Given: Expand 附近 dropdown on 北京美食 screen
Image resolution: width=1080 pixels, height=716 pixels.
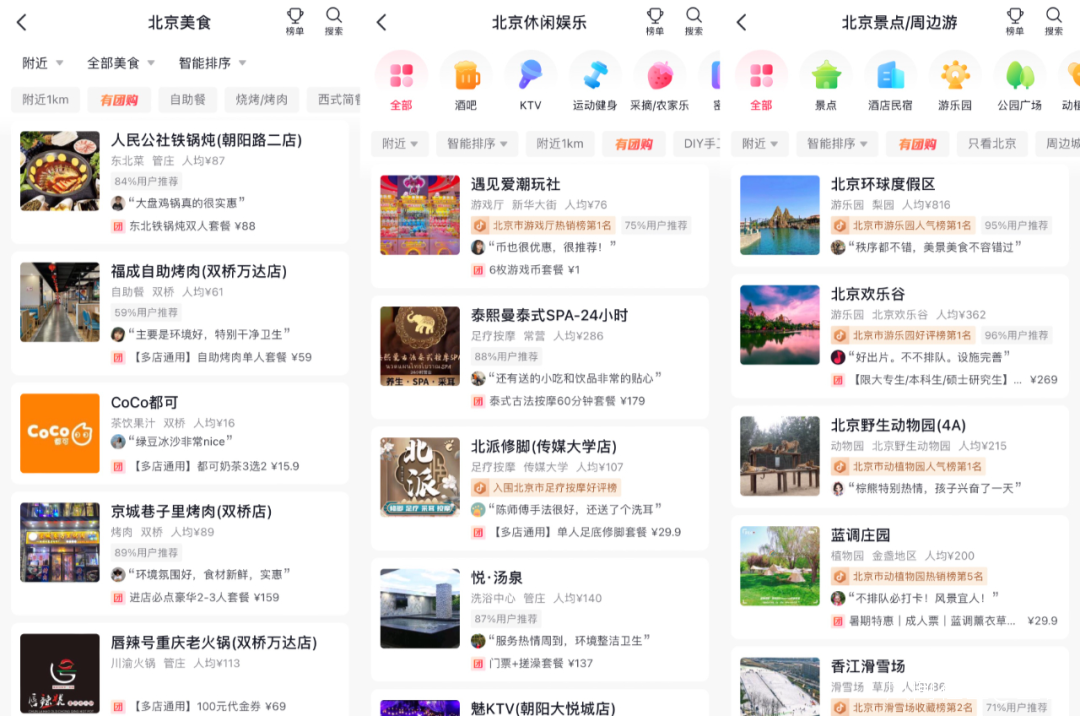Looking at the screenshot, I should pyautogui.click(x=43, y=63).
